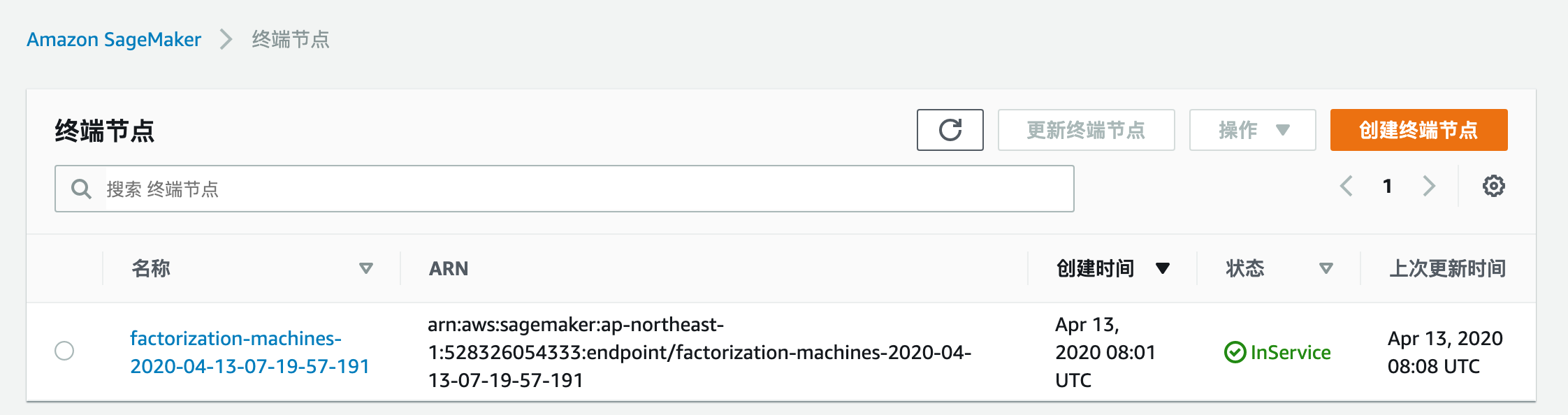The image size is (1568, 415).
Task: Go to next page arrow
Action: 1429,187
